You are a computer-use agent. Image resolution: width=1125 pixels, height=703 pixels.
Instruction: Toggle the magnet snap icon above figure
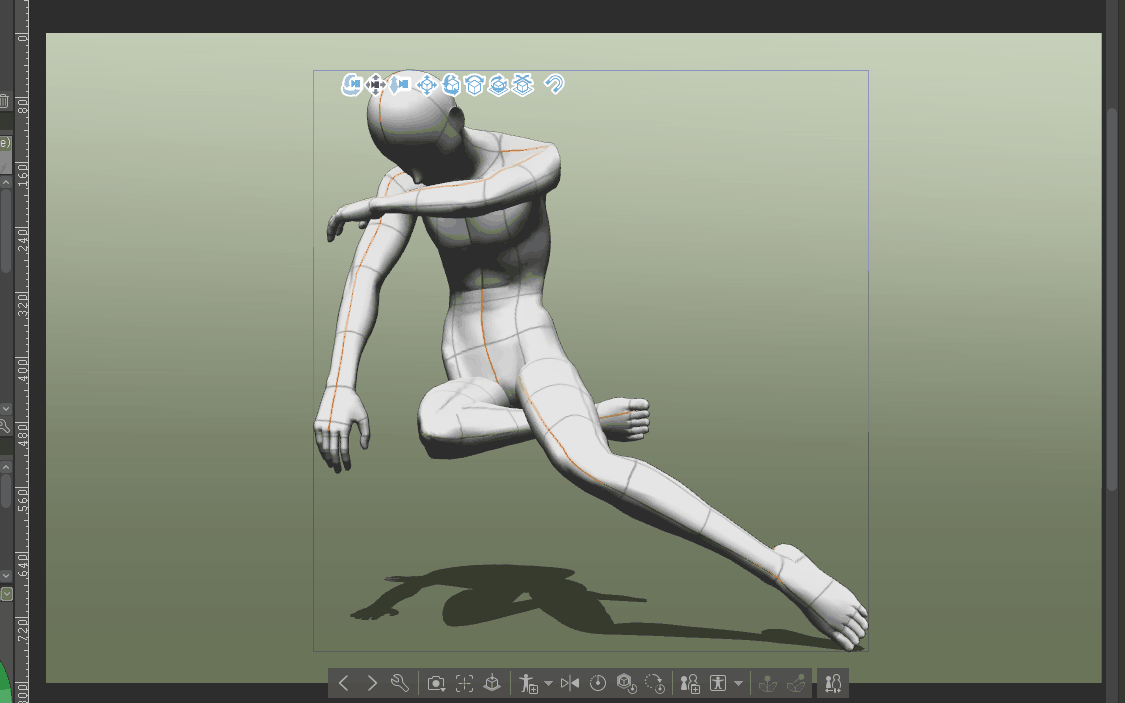point(554,85)
